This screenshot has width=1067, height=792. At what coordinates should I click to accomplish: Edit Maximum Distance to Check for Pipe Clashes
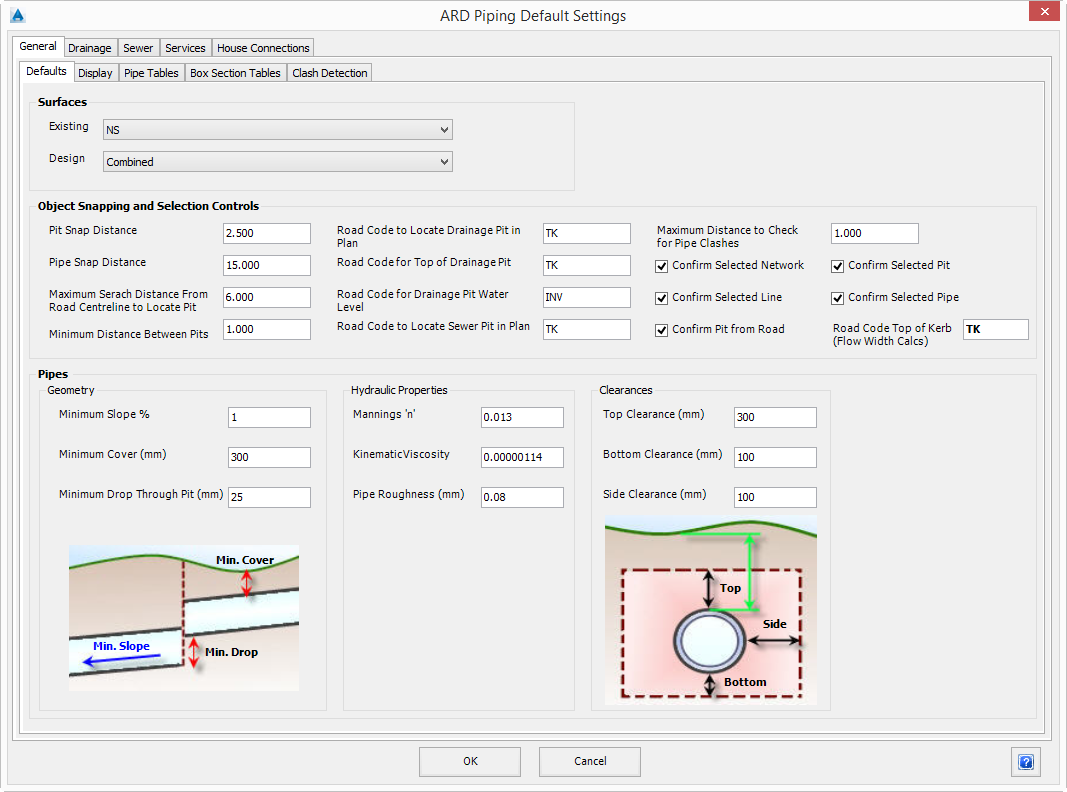click(x=874, y=233)
